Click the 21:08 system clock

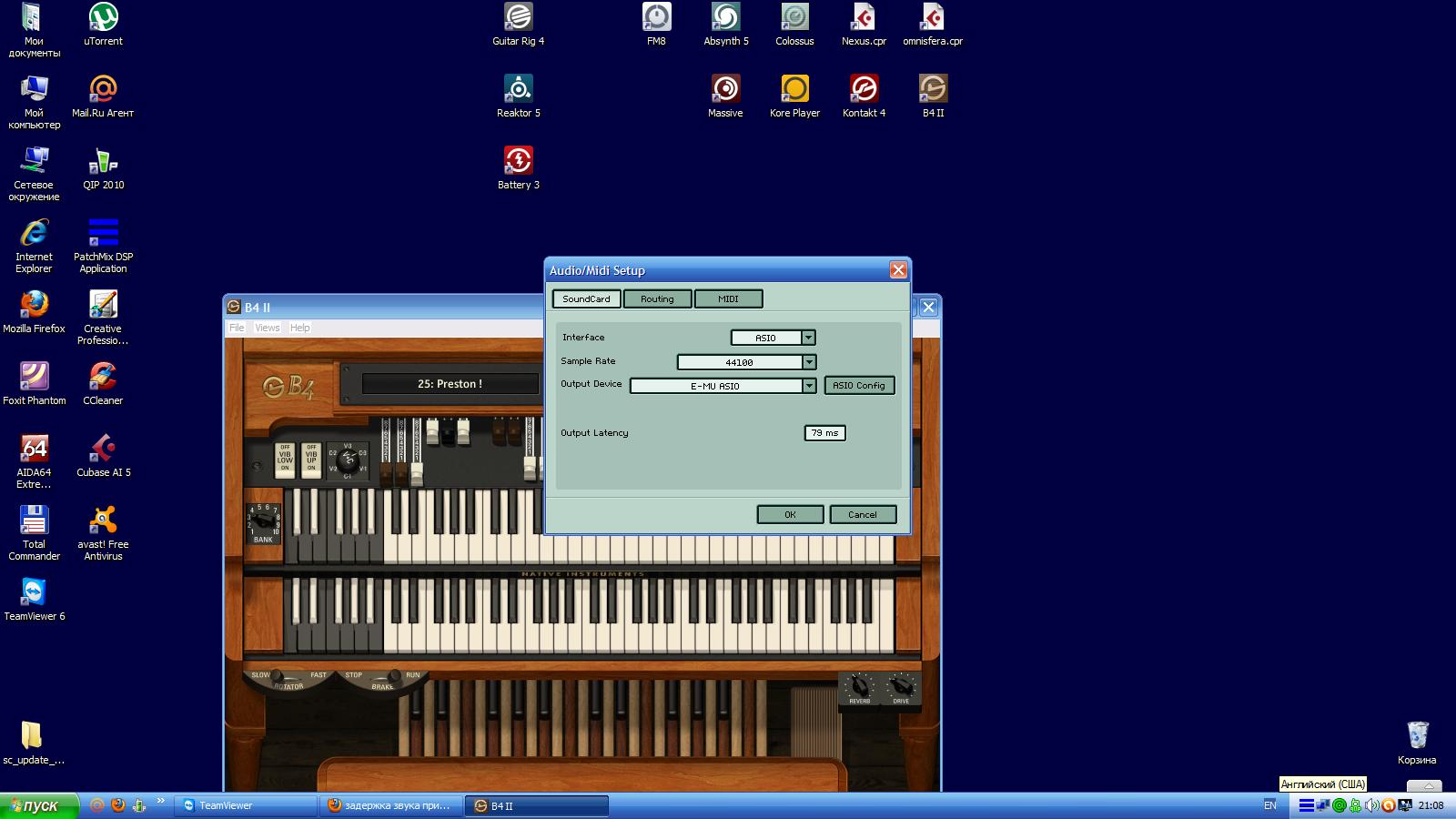pos(1431,805)
